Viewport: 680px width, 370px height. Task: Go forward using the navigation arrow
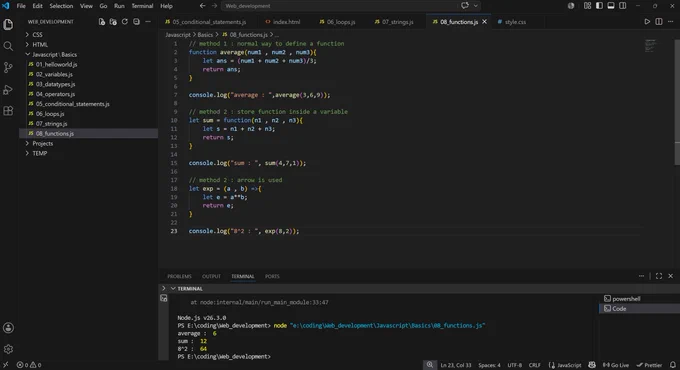[x=214, y=6]
